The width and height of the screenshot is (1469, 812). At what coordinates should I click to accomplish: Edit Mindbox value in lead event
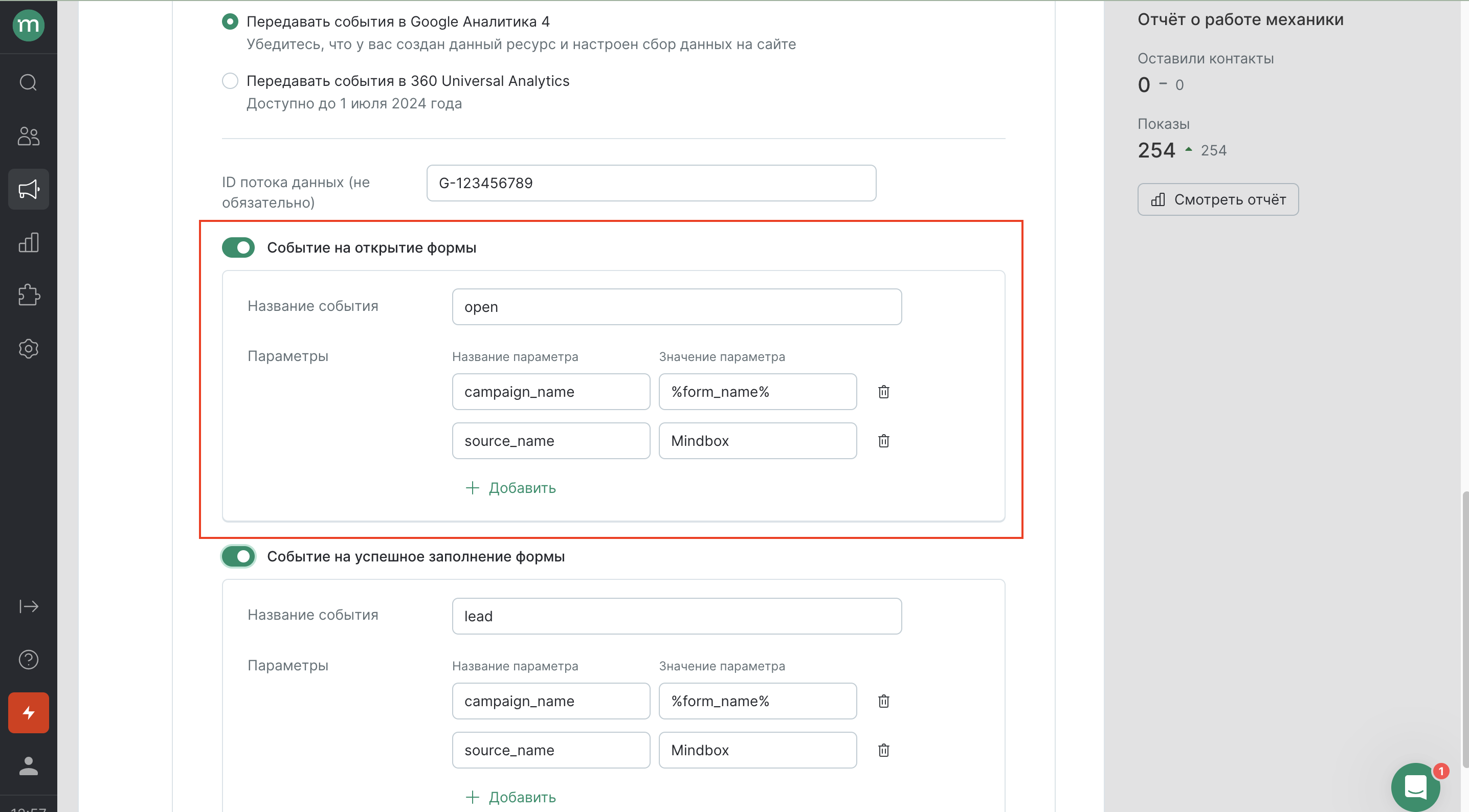[x=758, y=750]
